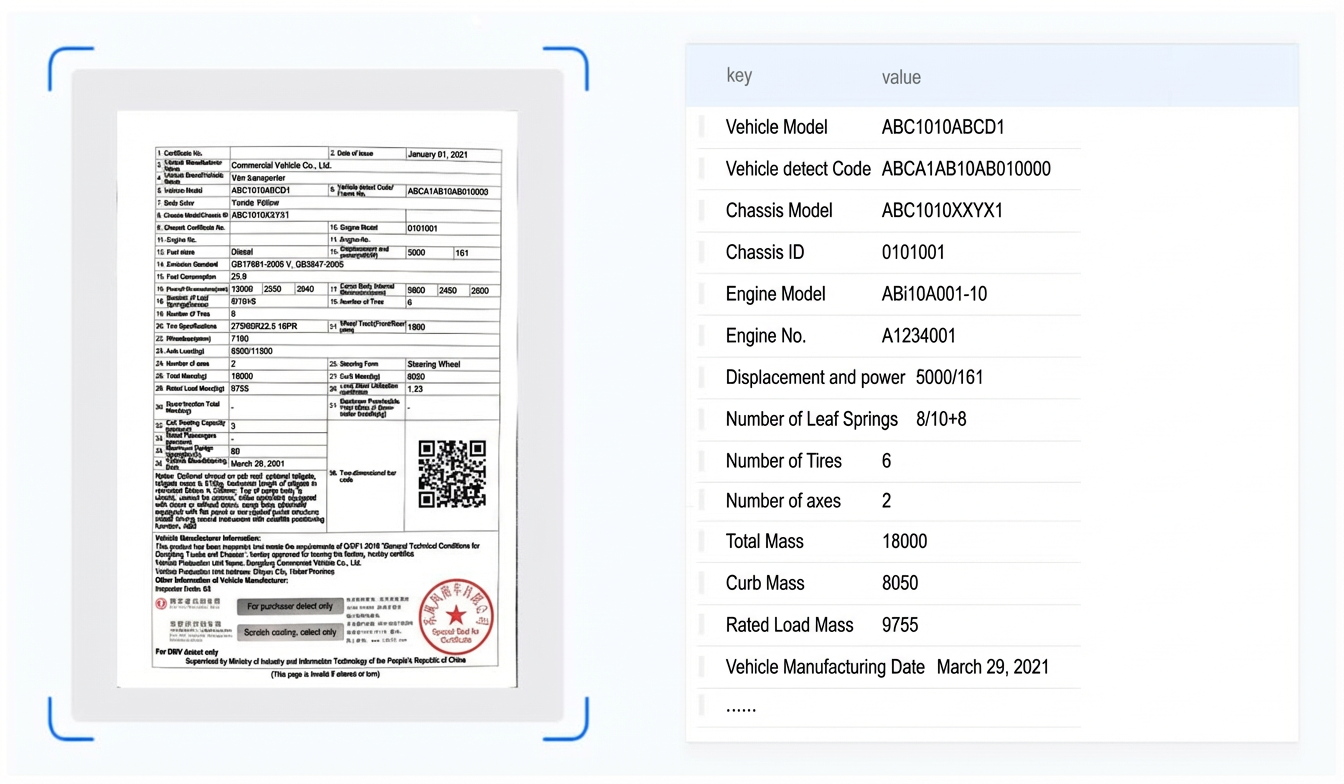Click the "Displacement and power" key label
Image resolution: width=1344 pixels, height=784 pixels.
tap(815, 378)
